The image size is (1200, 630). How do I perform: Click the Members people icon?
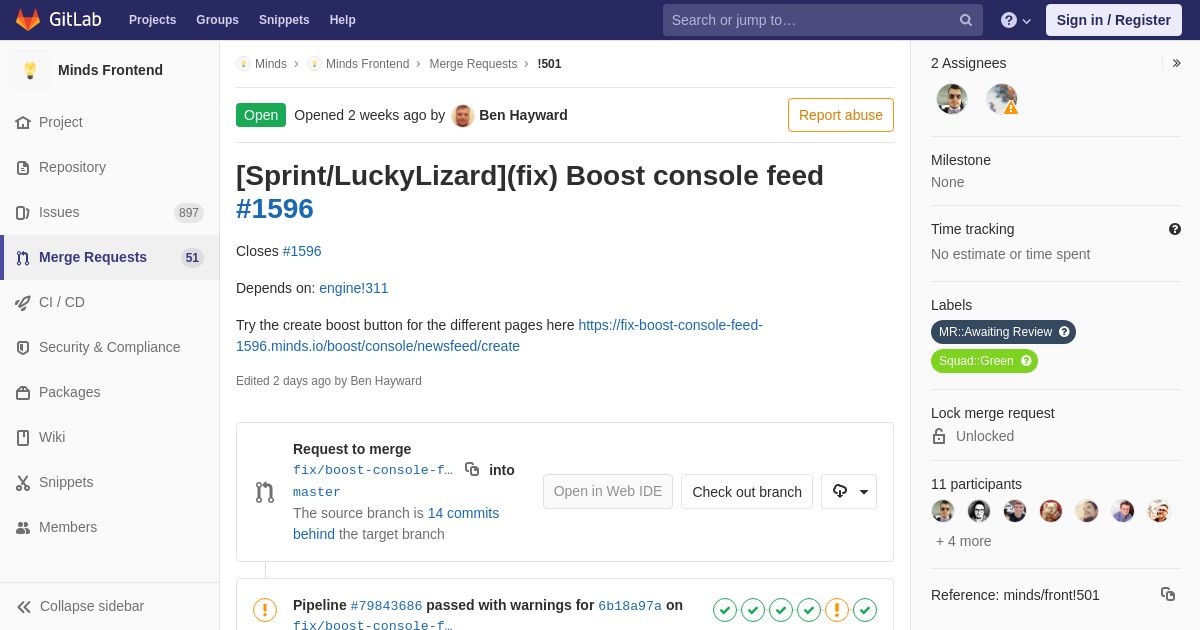point(23,527)
